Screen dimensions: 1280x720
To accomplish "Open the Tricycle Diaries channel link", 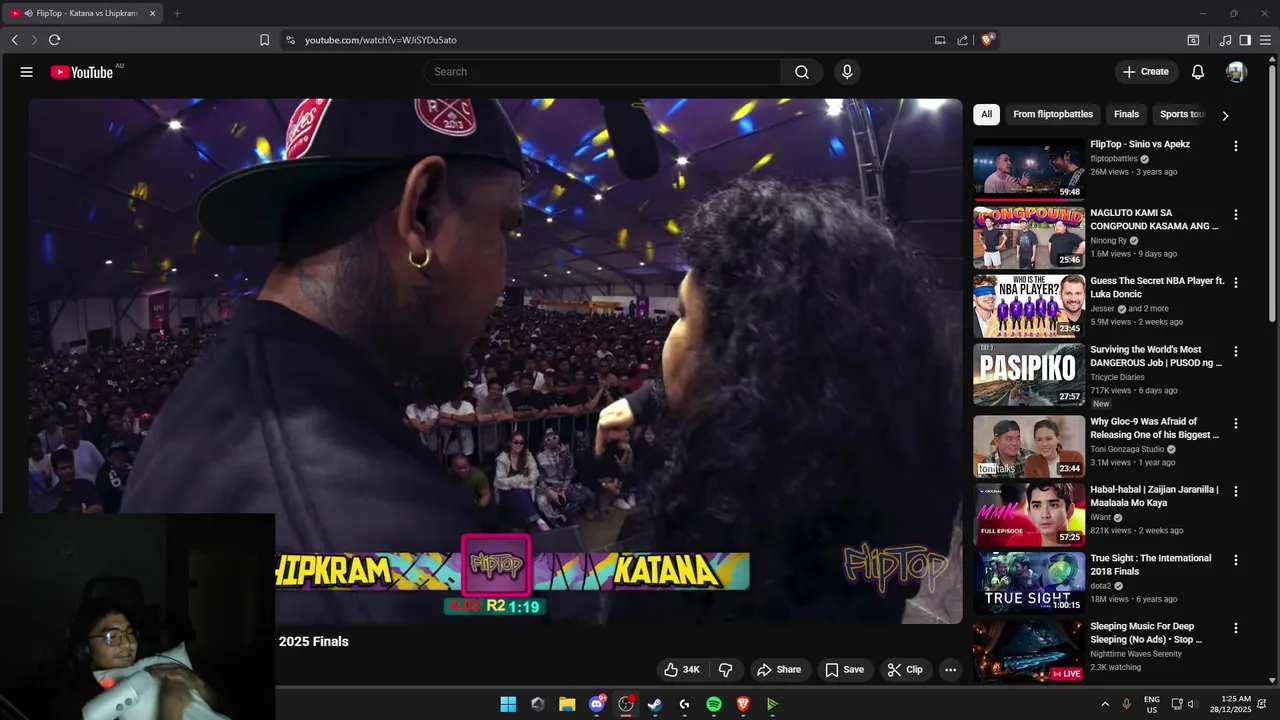I will [x=1117, y=377].
